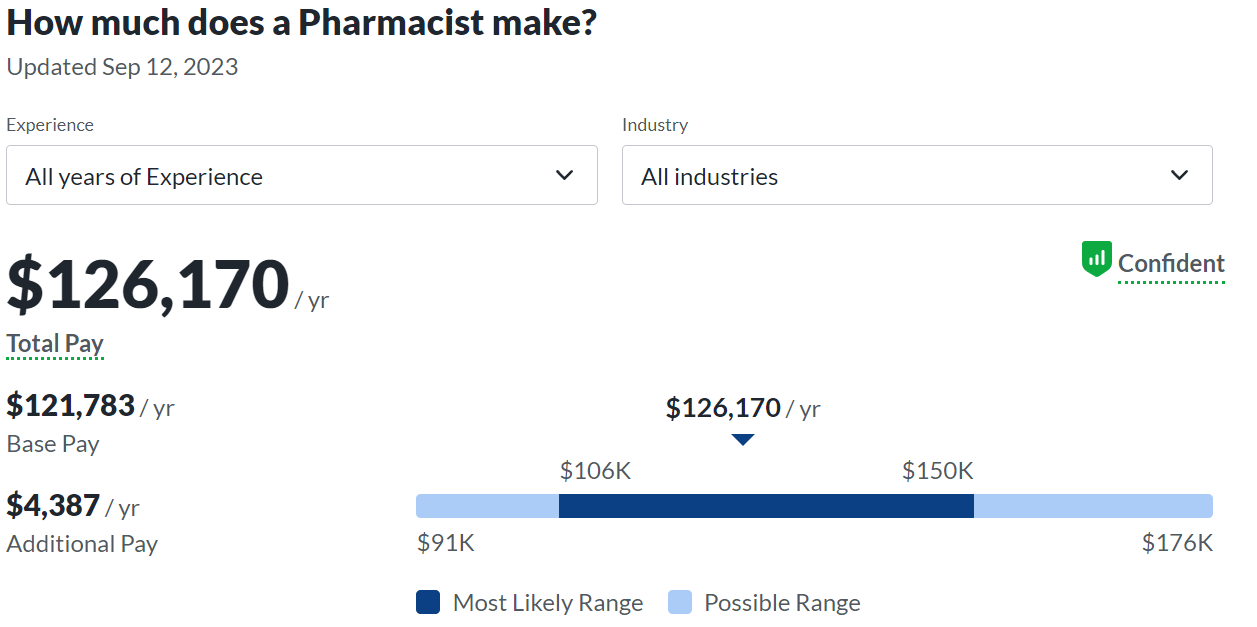The image size is (1257, 627).
Task: Click the left light blue segment of the salary bar
Action: tap(487, 506)
